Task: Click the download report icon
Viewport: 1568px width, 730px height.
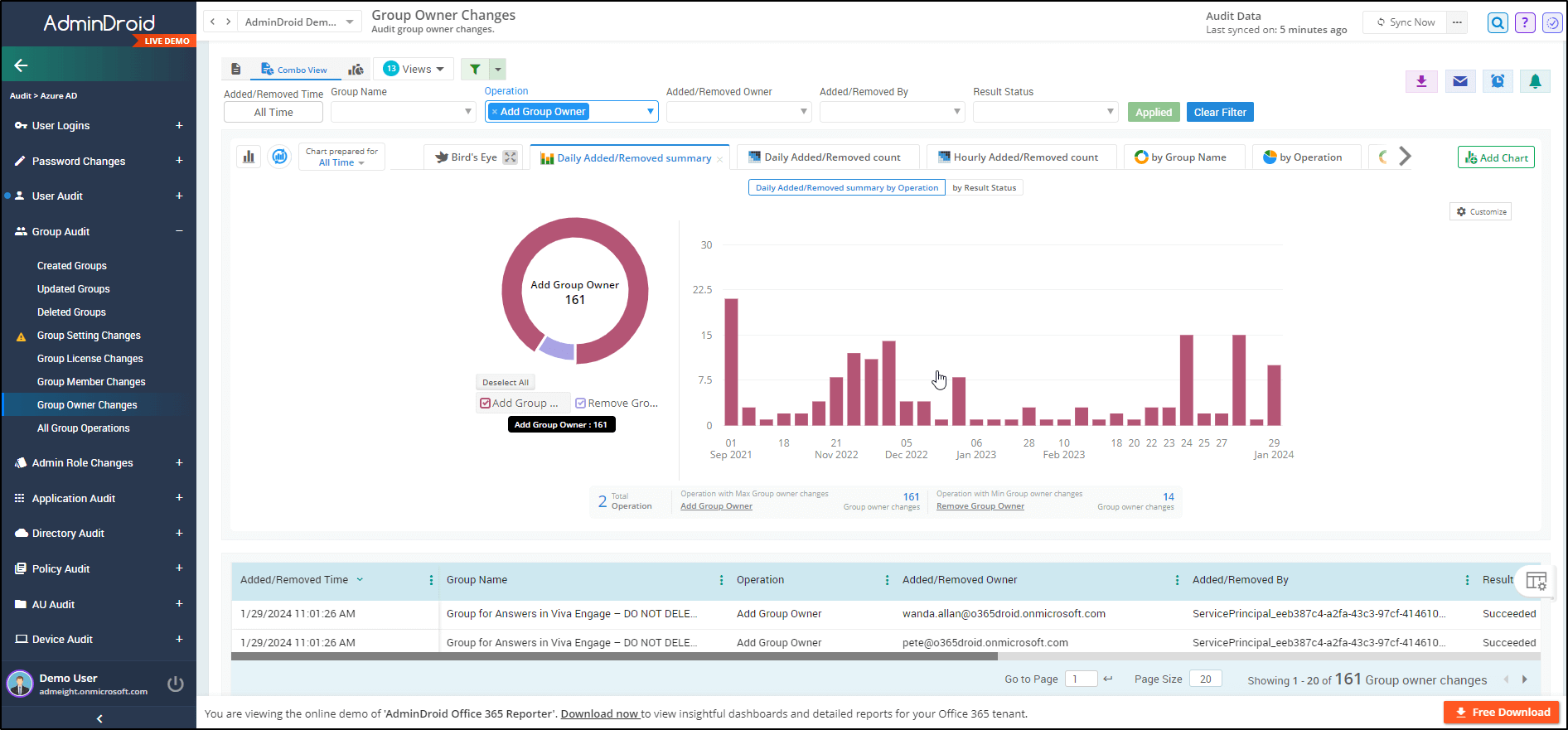Action: click(1421, 81)
